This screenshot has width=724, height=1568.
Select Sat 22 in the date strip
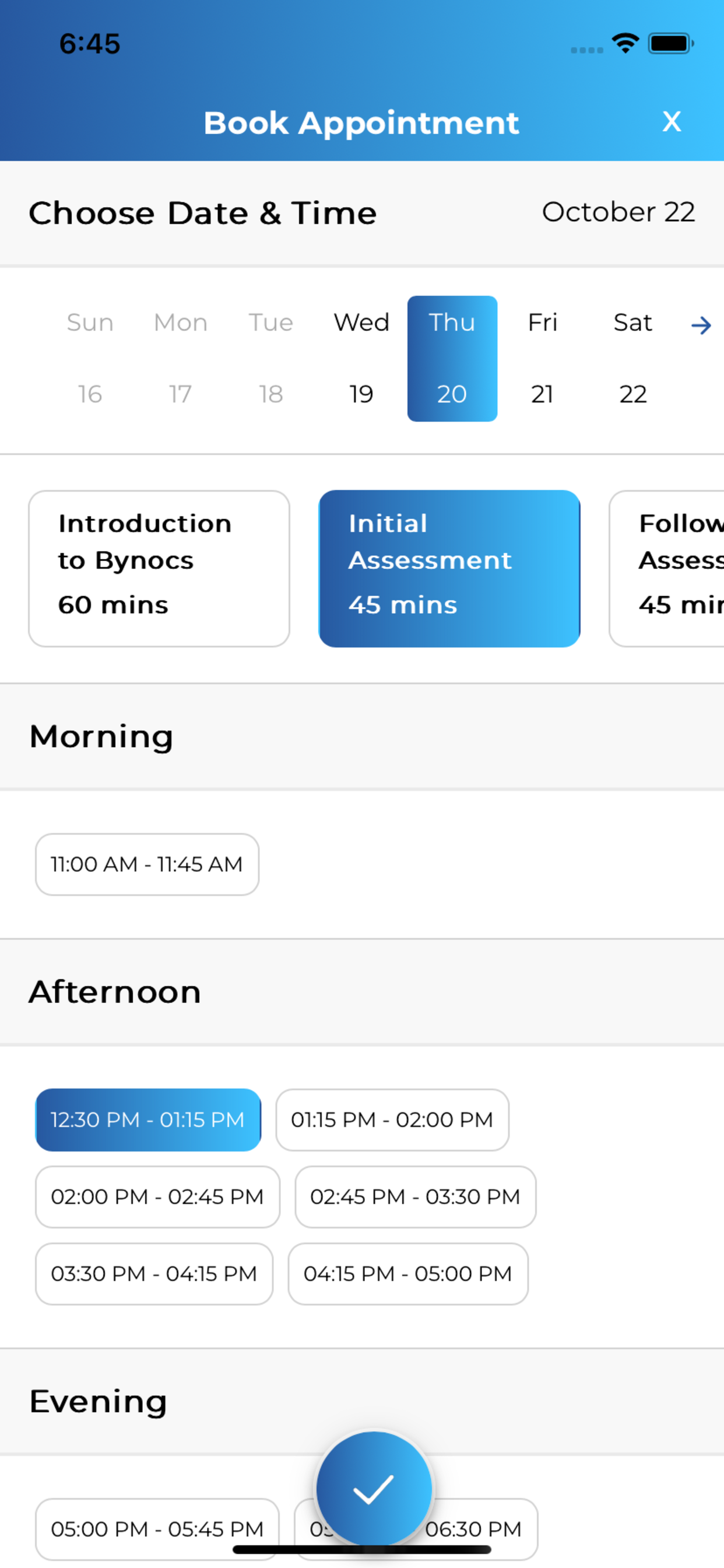coord(632,359)
